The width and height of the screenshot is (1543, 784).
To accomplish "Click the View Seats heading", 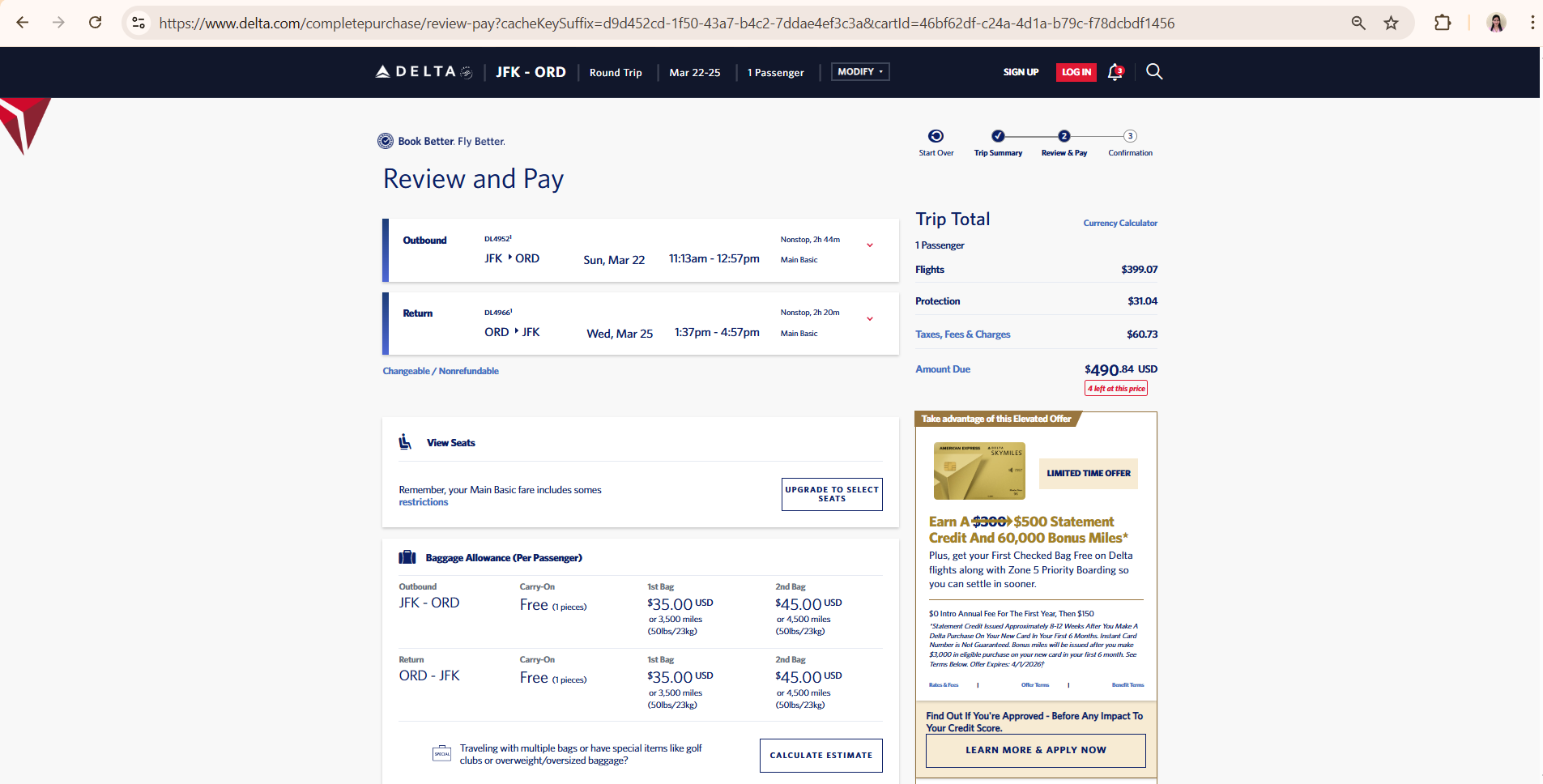I will click(x=451, y=443).
